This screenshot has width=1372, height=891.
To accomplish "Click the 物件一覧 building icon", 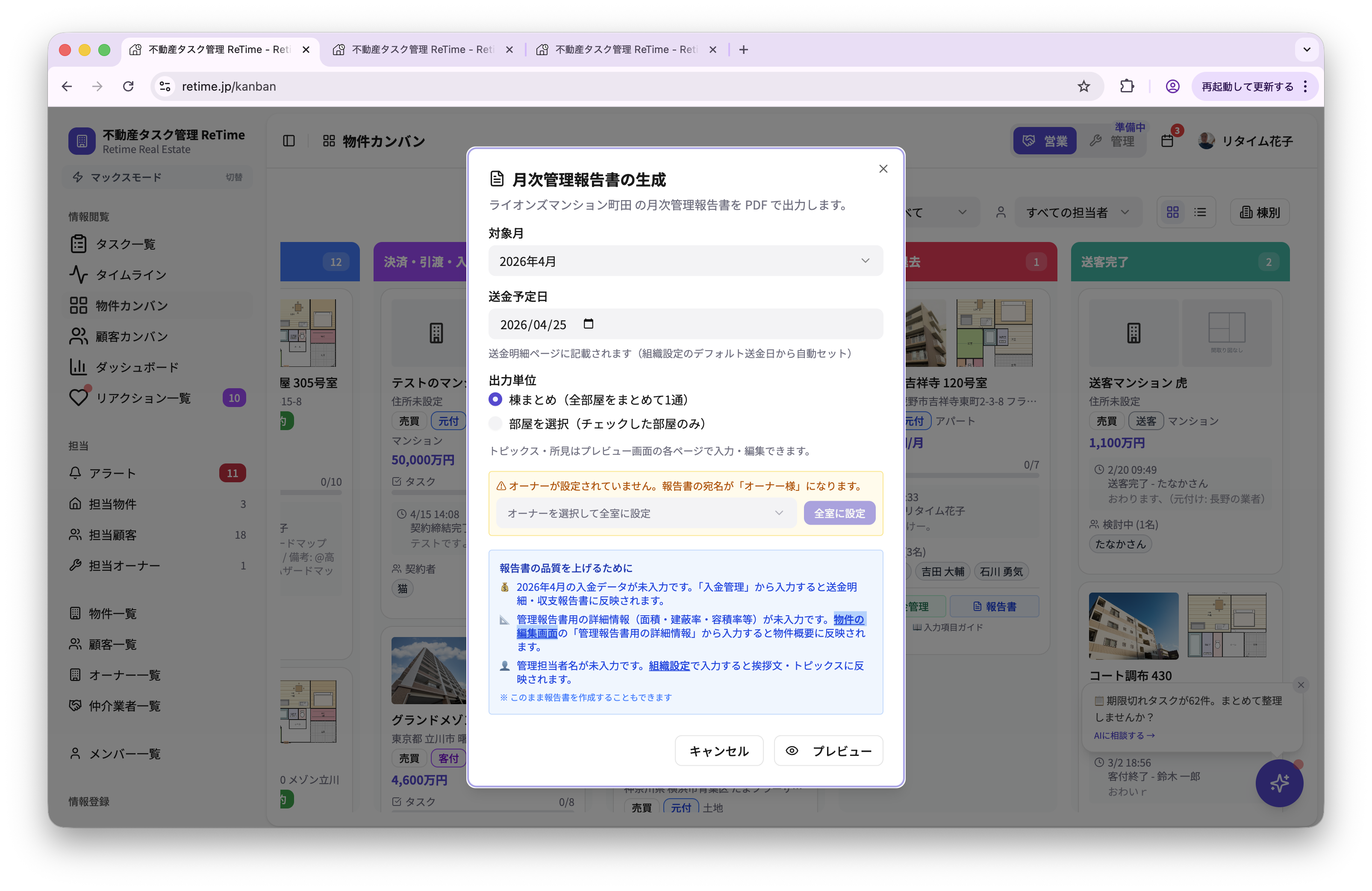I will pos(75,613).
